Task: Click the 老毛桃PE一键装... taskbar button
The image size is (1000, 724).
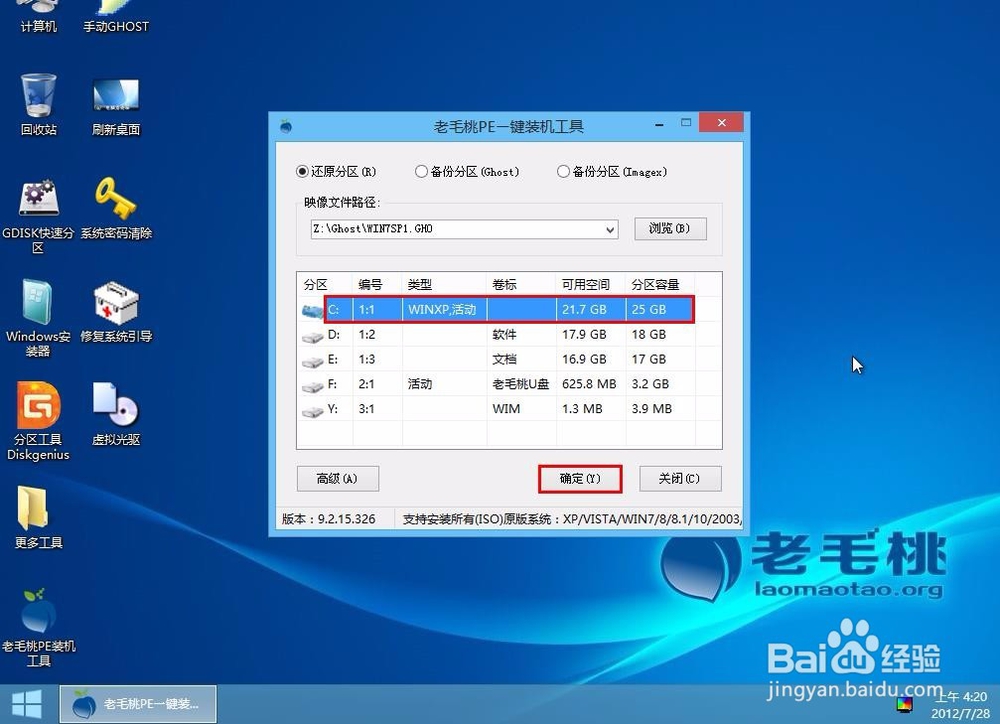Action: (138, 704)
